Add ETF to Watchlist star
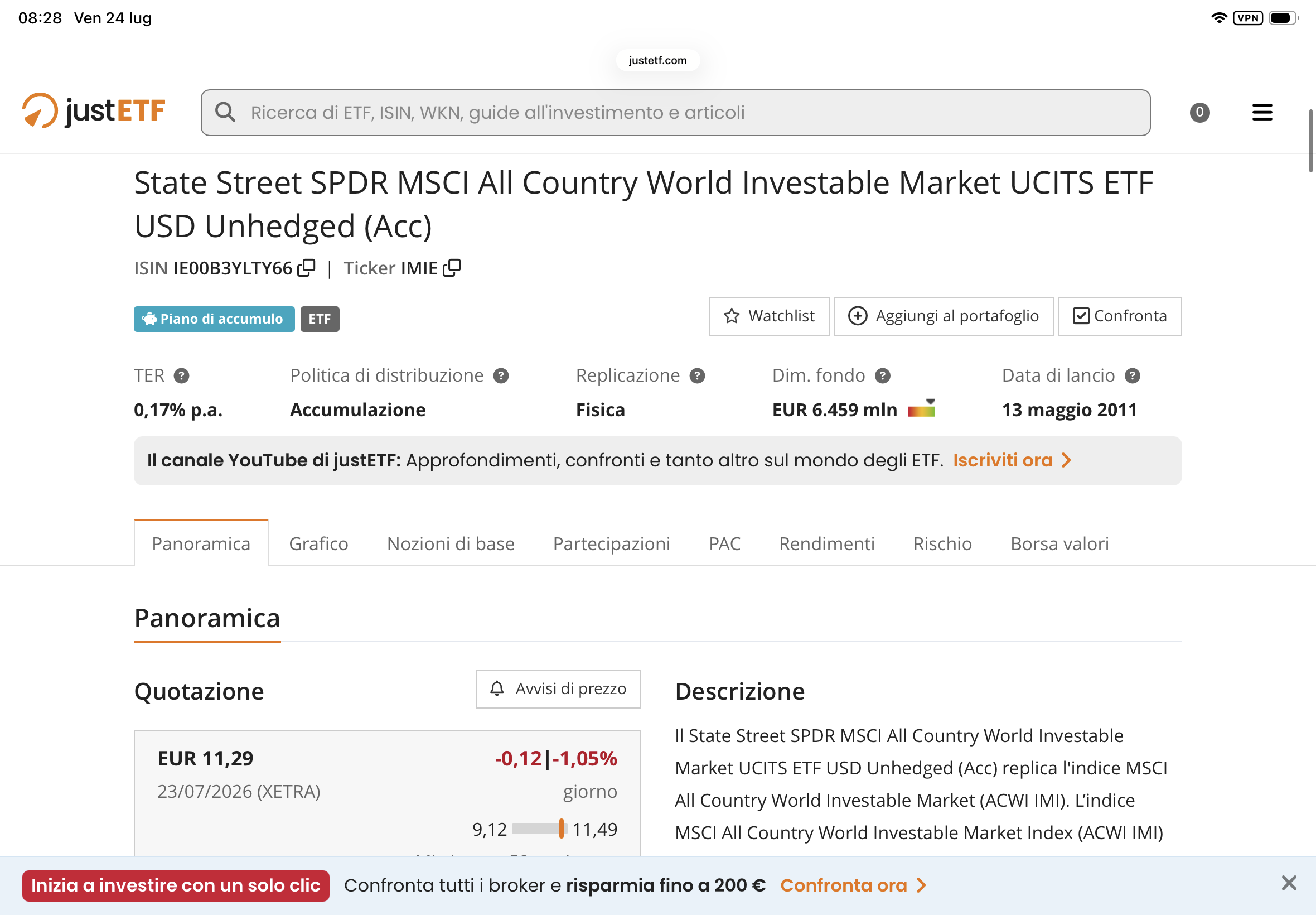Image resolution: width=1316 pixels, height=915 pixels. 769,316
